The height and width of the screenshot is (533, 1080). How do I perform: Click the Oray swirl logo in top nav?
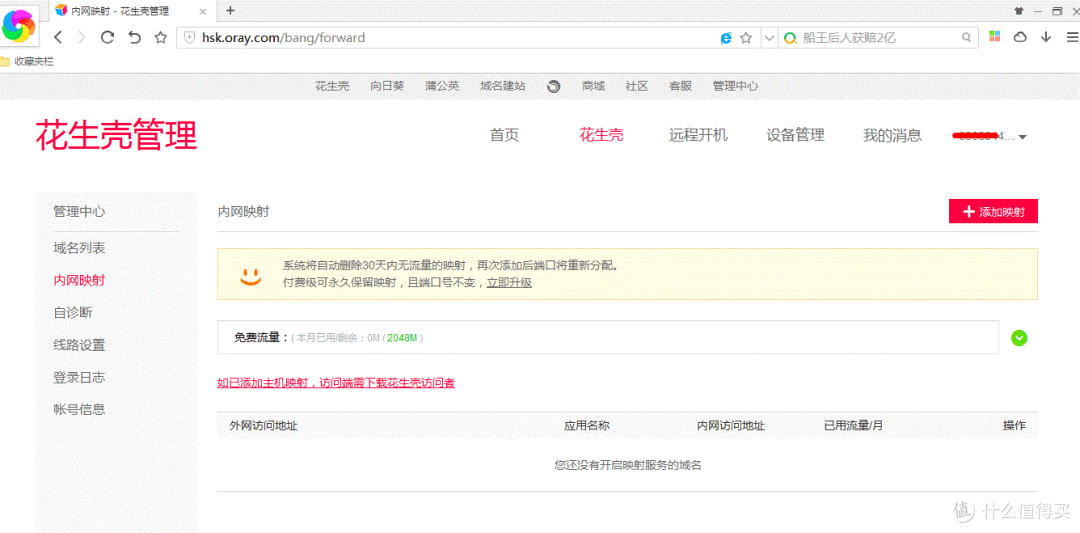(554, 86)
